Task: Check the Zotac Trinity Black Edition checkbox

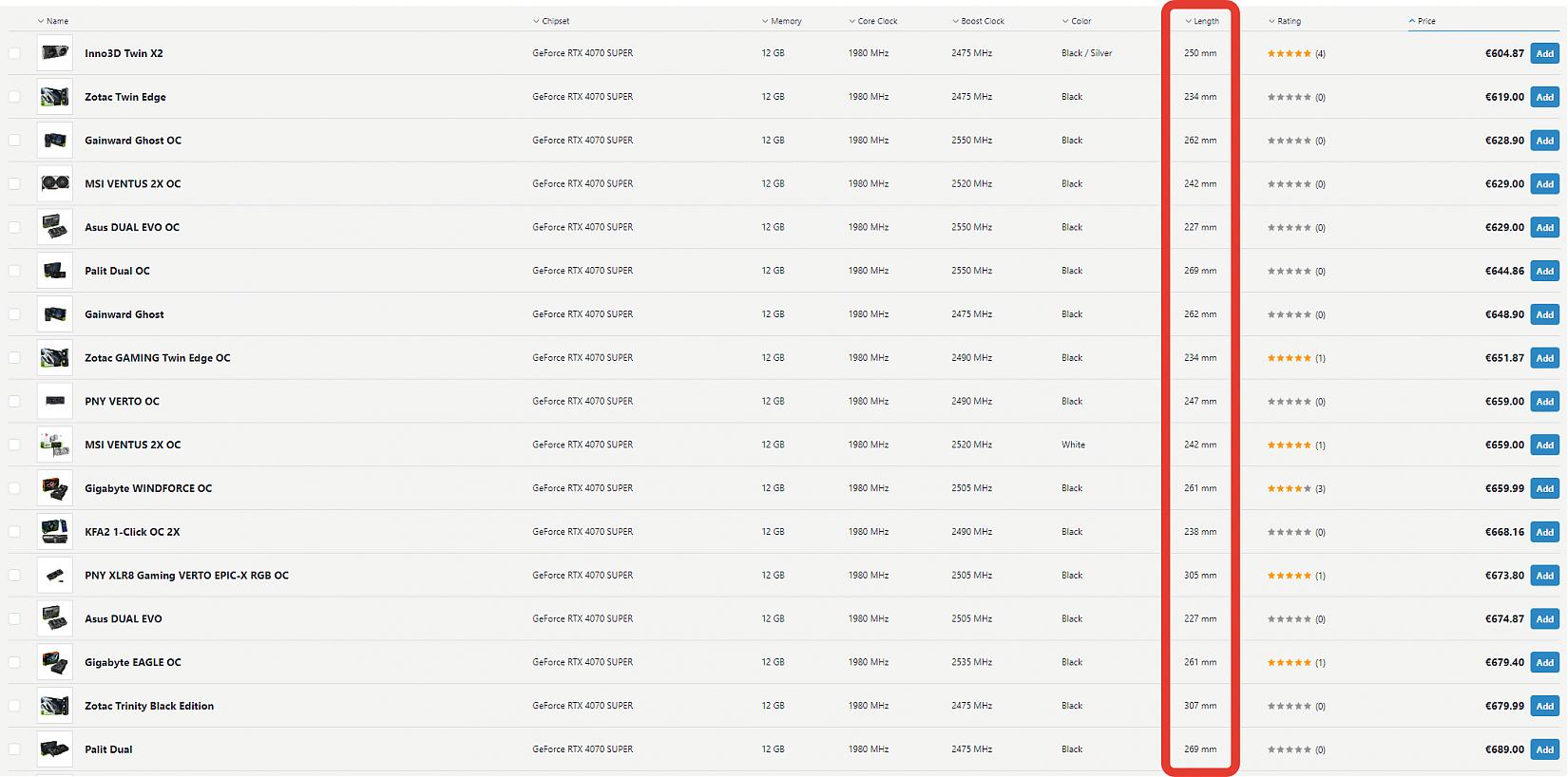Action: (14, 706)
